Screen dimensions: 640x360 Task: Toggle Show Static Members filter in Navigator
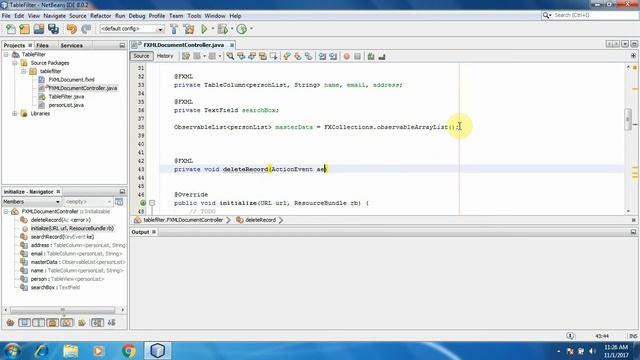(38, 322)
